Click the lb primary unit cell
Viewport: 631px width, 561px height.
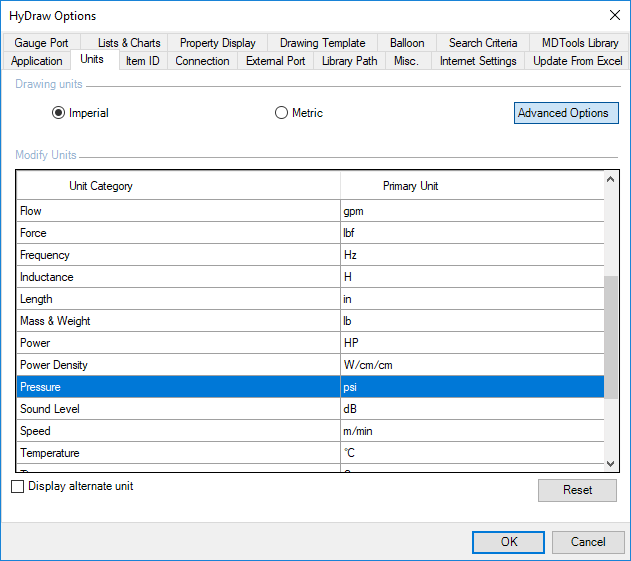point(472,321)
